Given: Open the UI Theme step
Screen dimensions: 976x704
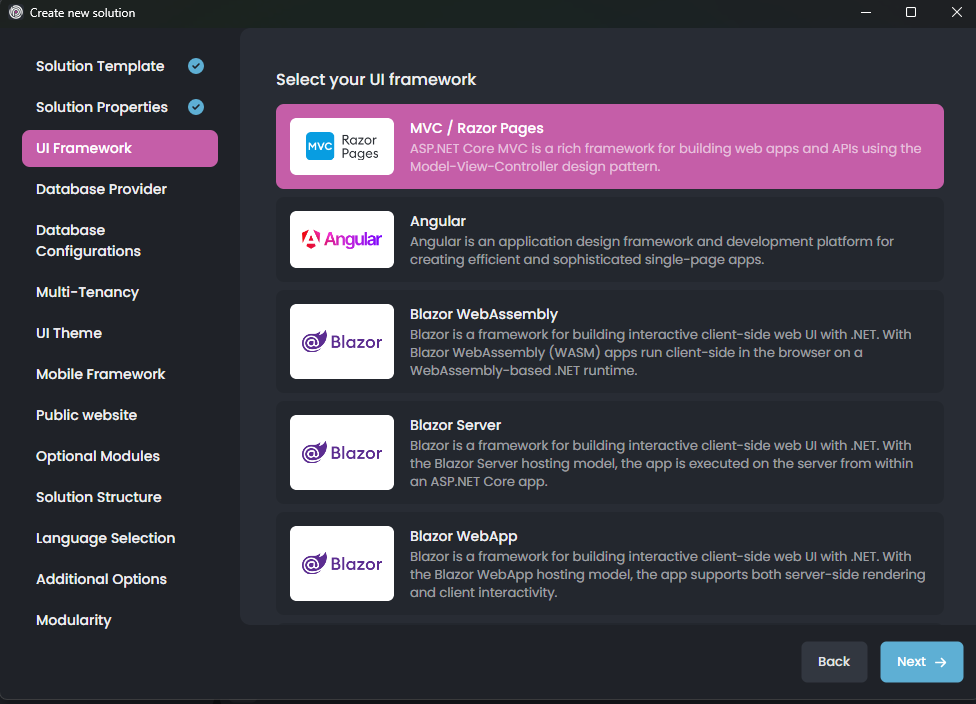Looking at the screenshot, I should pos(68,332).
